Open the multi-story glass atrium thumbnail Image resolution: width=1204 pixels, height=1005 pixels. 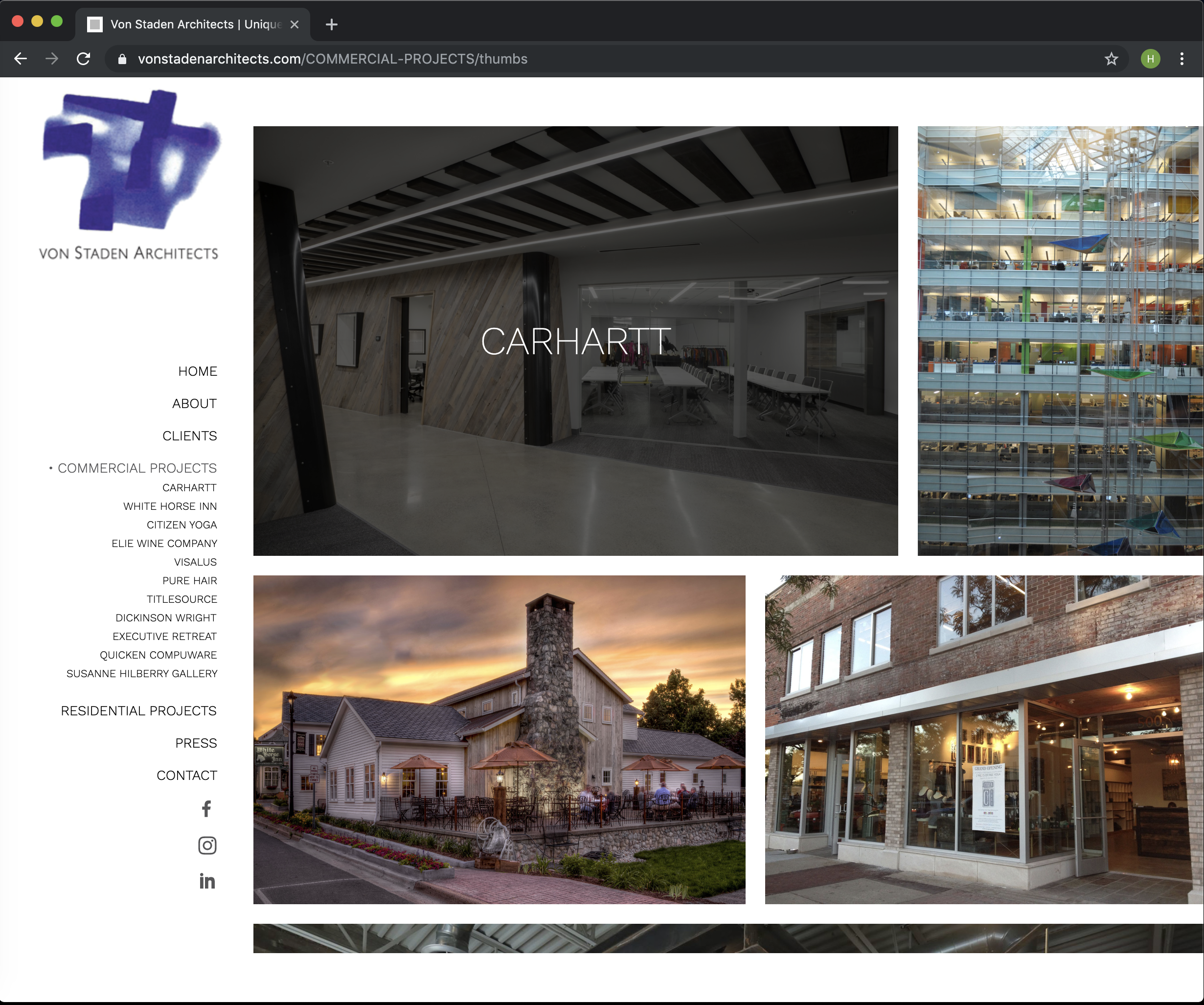coord(1060,341)
